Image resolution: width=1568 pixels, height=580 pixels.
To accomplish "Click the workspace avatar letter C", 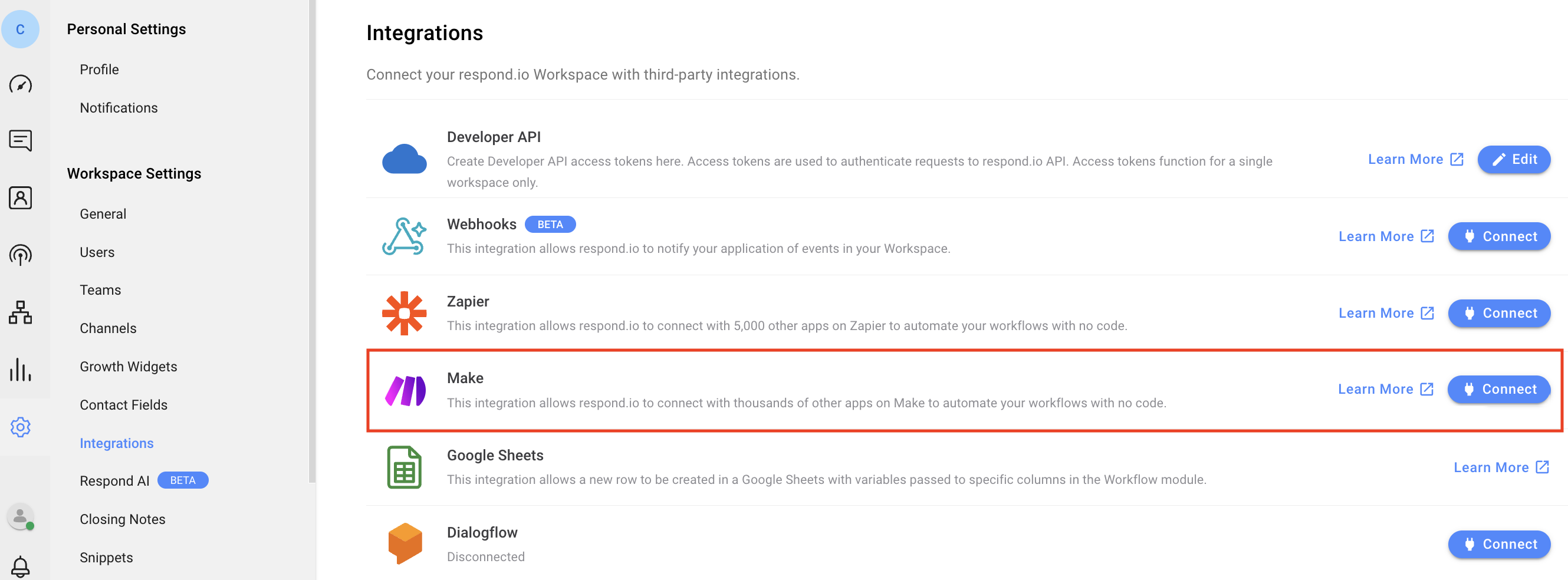I will click(x=20, y=29).
